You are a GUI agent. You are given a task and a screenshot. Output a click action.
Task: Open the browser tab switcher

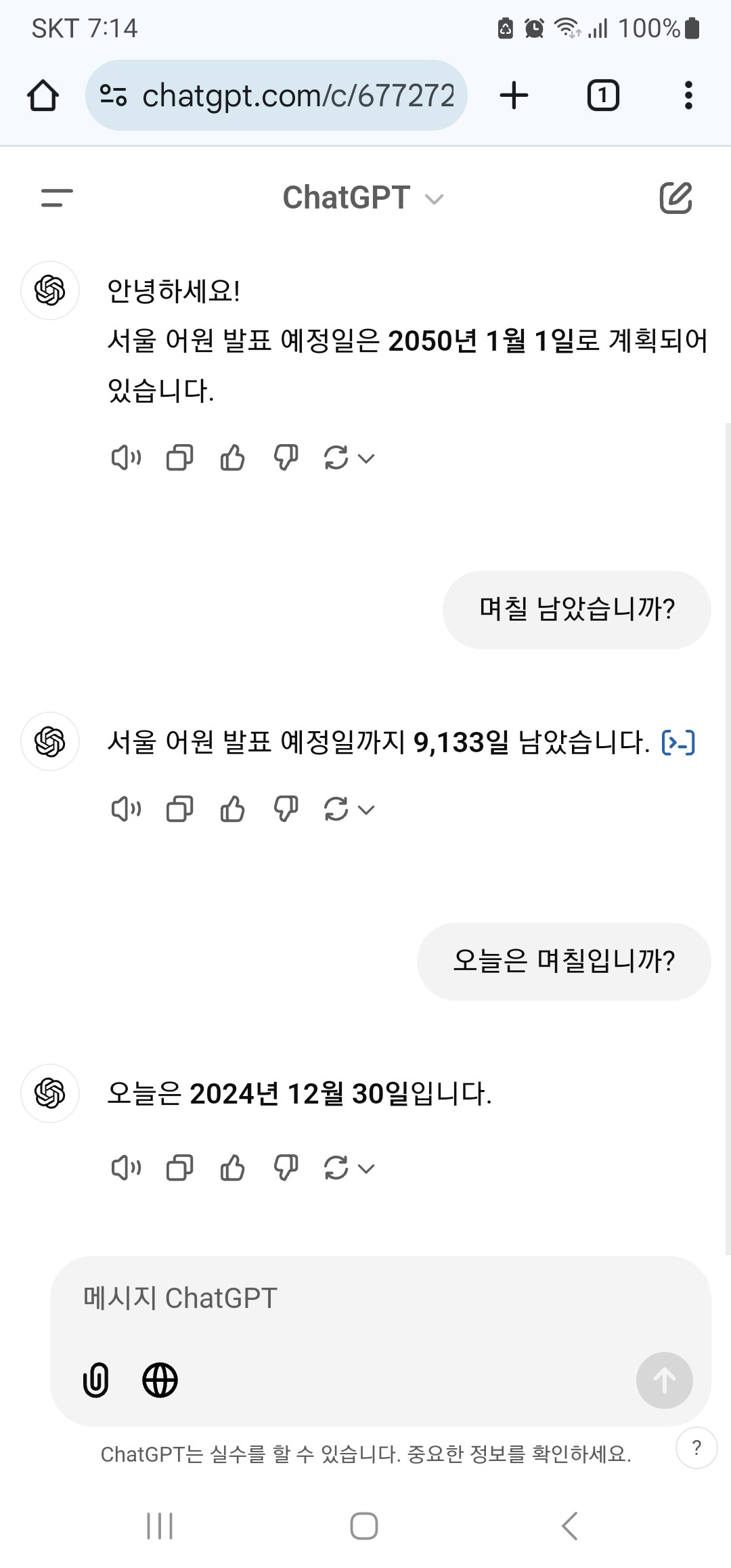(602, 95)
